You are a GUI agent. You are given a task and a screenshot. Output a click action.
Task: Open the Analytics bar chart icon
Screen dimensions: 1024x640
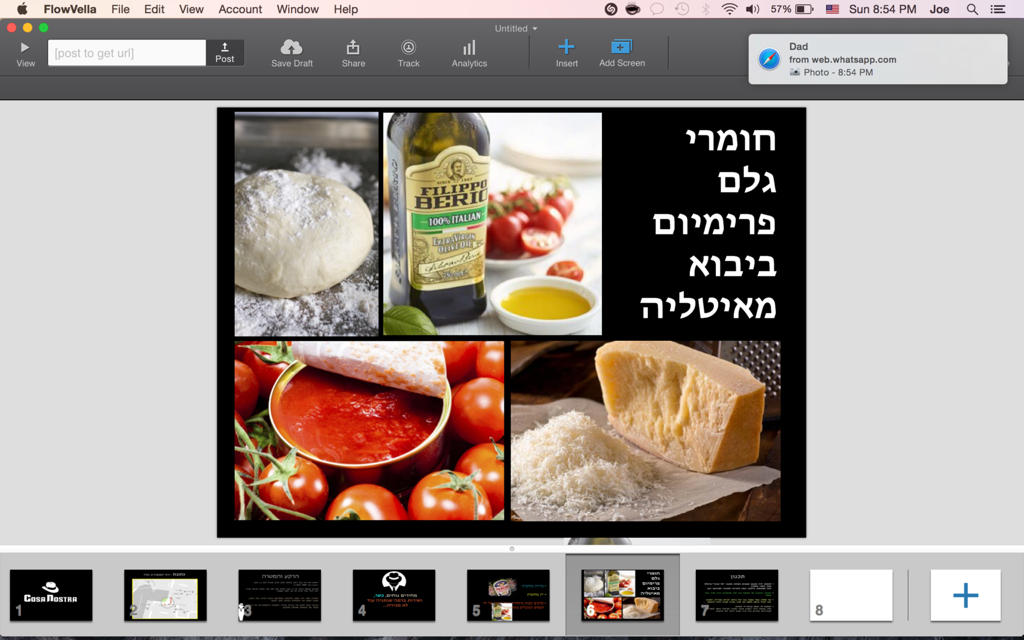coord(469,47)
